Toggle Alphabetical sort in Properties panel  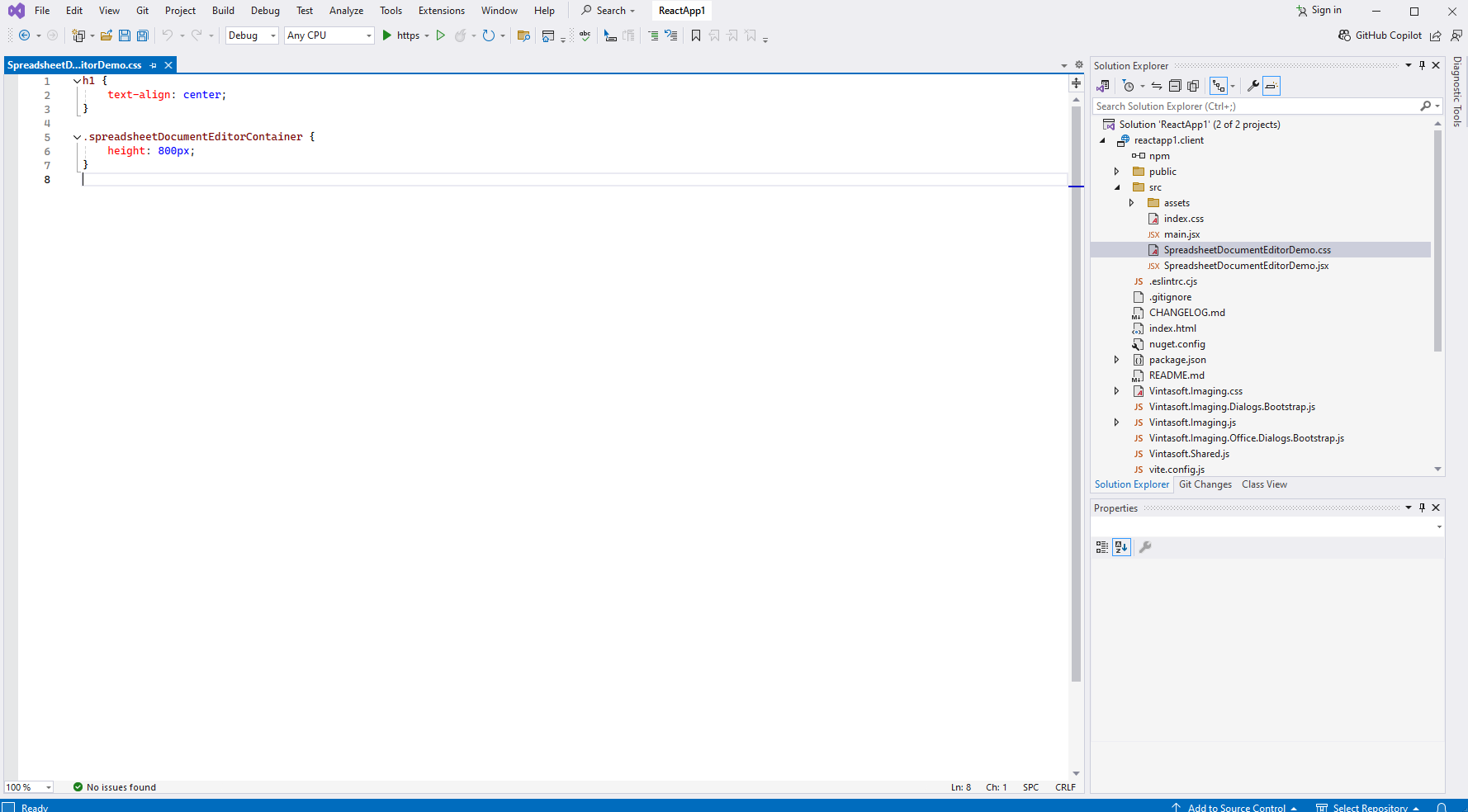click(1121, 547)
